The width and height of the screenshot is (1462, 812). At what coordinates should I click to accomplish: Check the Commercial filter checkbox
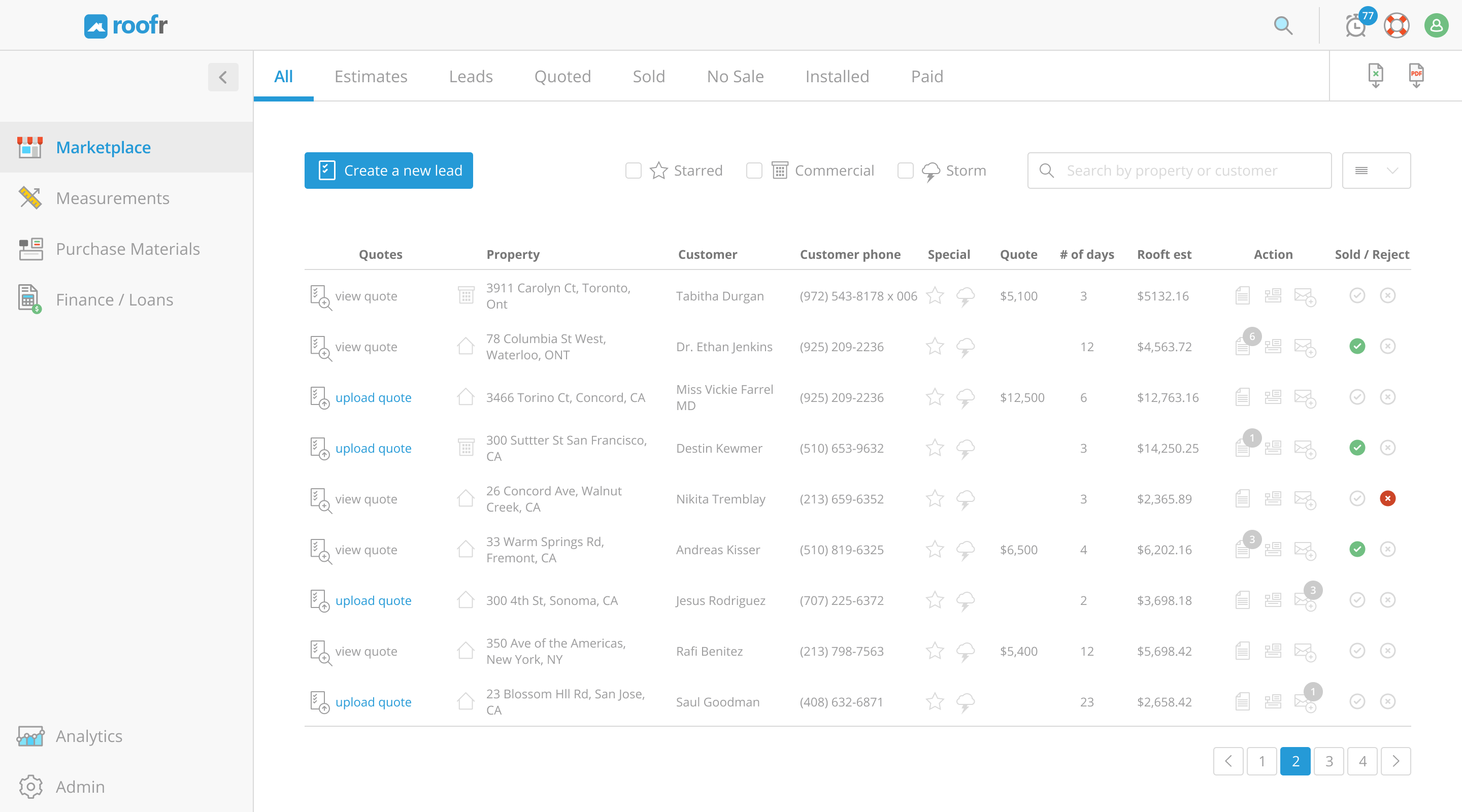coord(754,171)
